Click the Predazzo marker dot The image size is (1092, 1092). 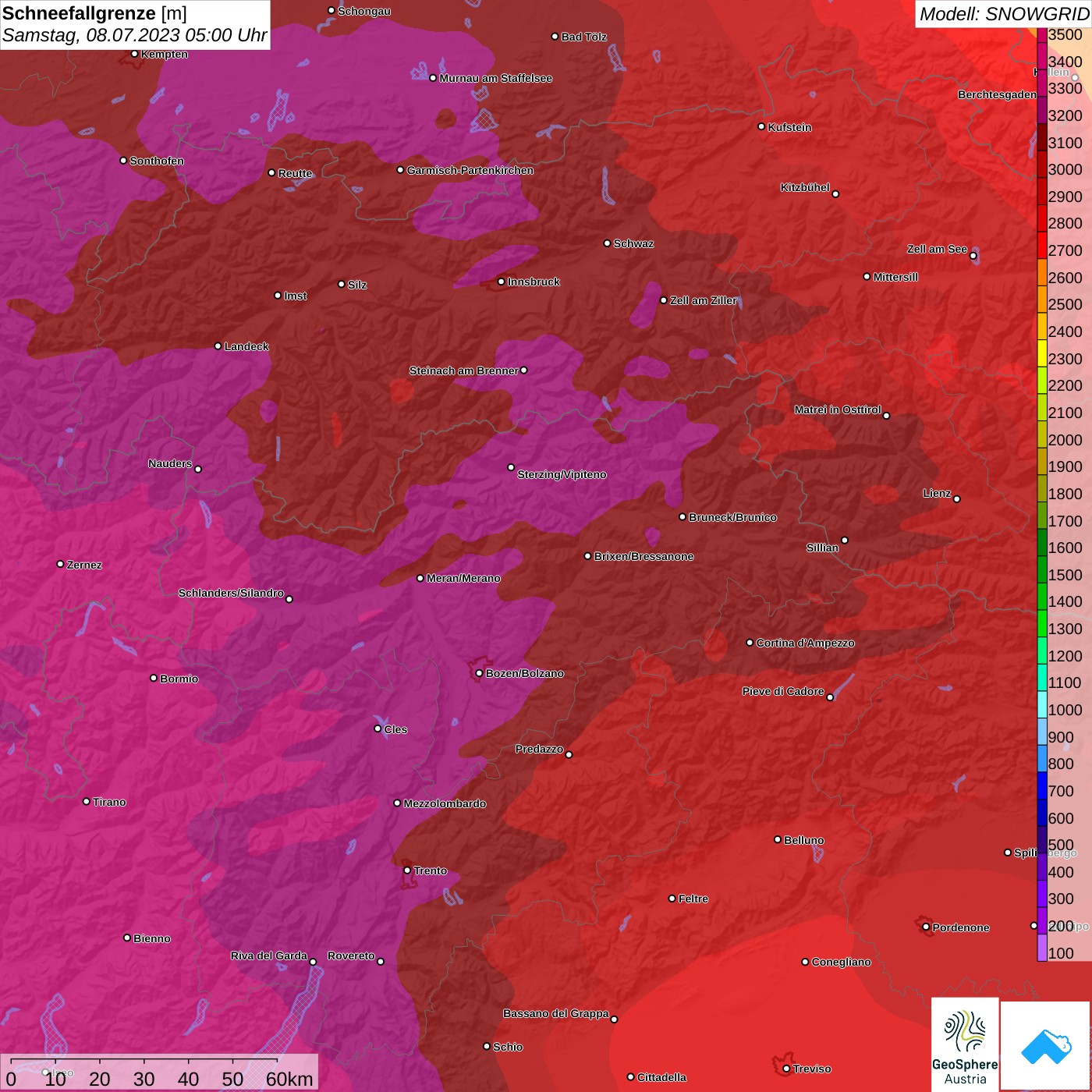569,754
